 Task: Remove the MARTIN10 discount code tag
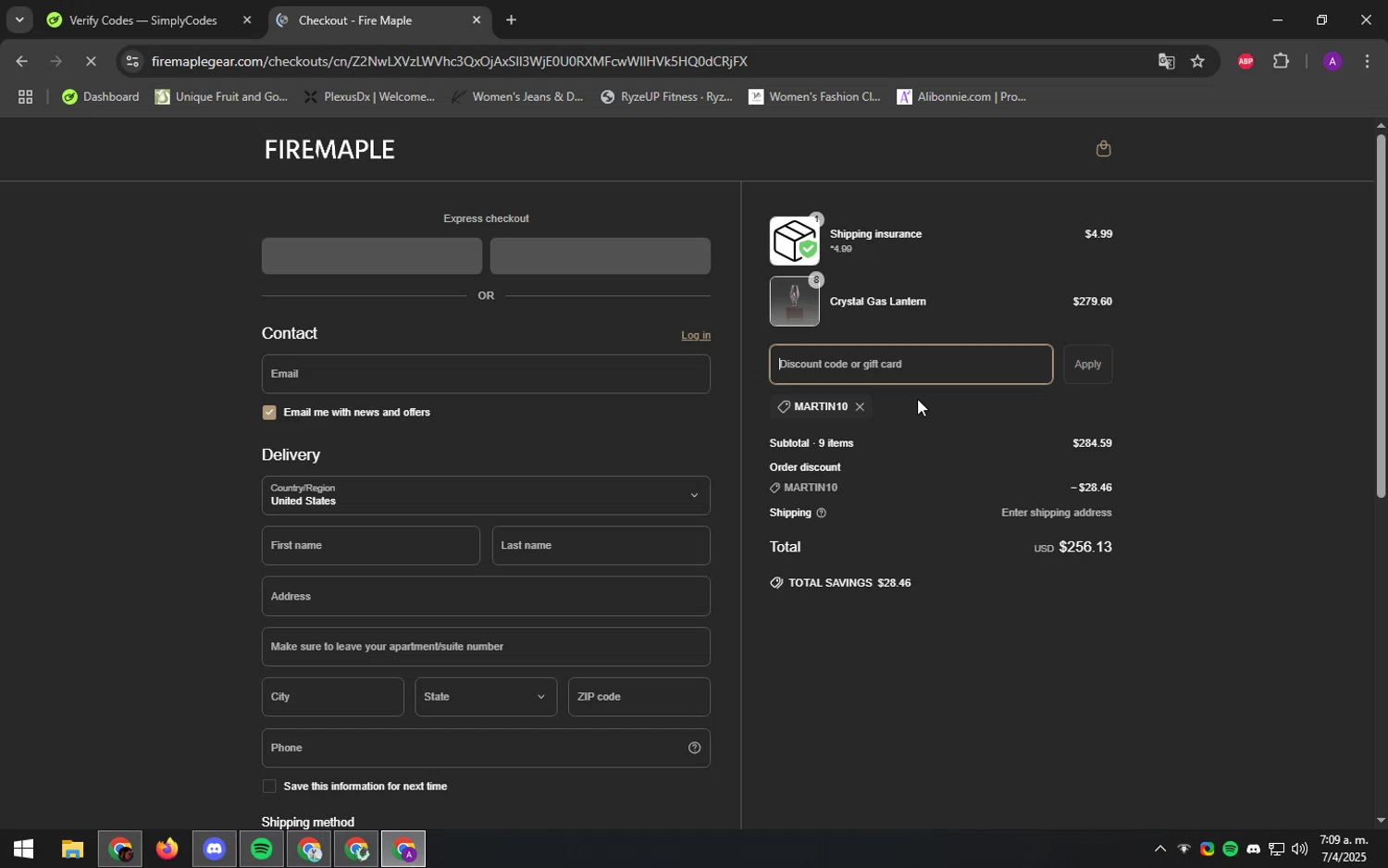point(860,407)
